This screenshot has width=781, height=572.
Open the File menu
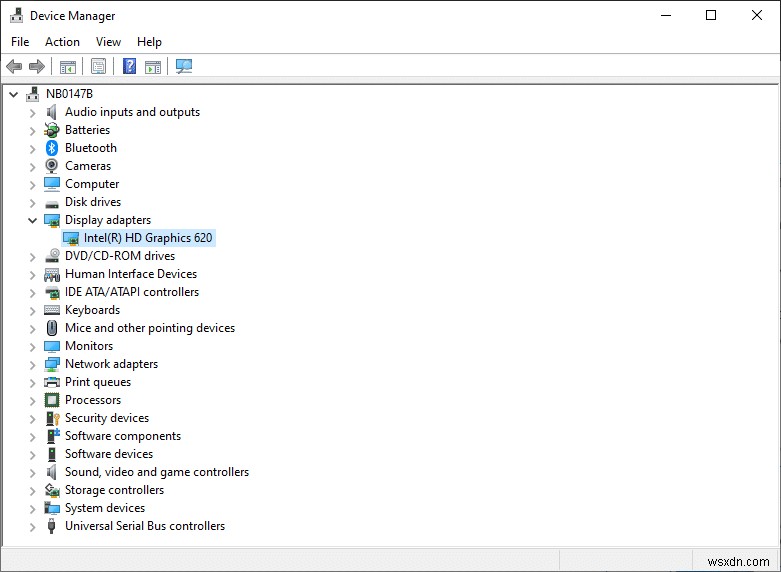click(x=20, y=42)
